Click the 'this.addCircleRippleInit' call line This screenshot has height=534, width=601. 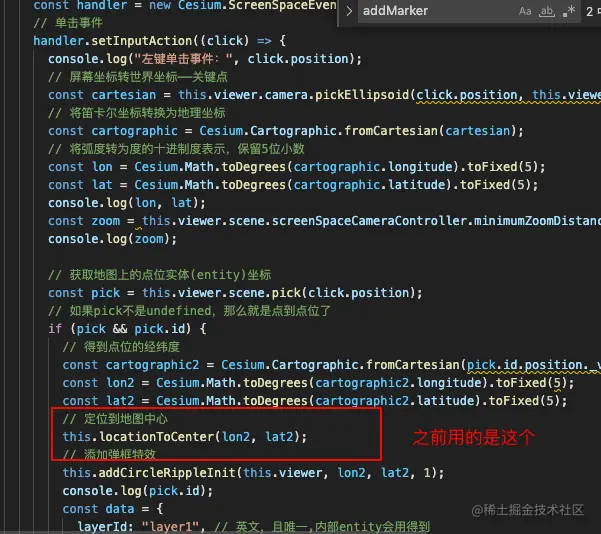[x=253, y=473]
